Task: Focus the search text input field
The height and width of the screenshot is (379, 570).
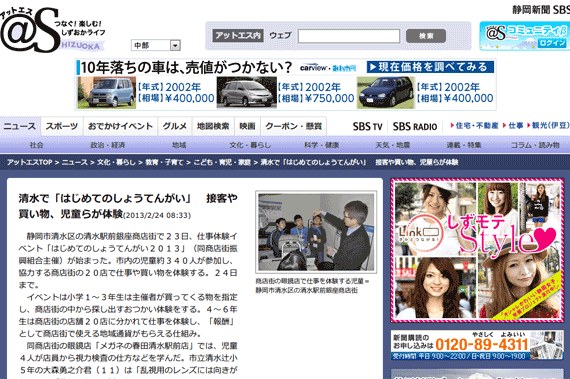Action: [x=349, y=36]
